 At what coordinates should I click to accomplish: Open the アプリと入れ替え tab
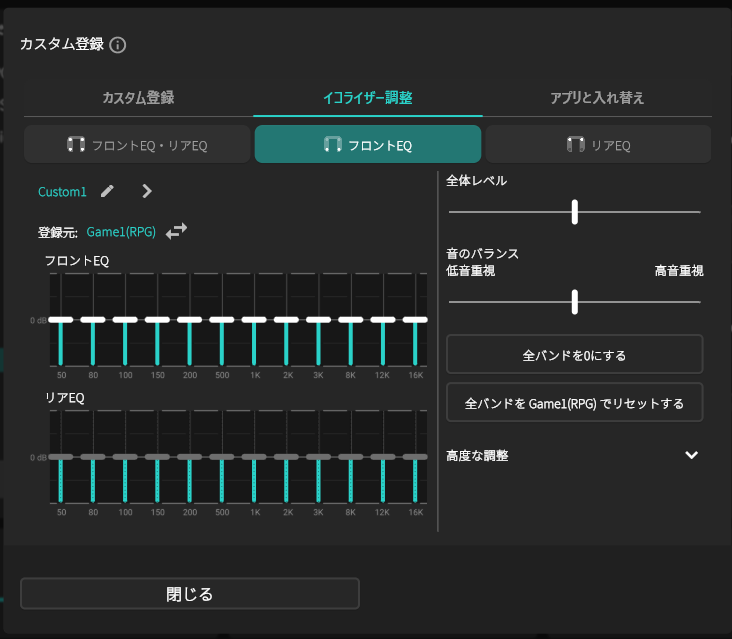597,98
